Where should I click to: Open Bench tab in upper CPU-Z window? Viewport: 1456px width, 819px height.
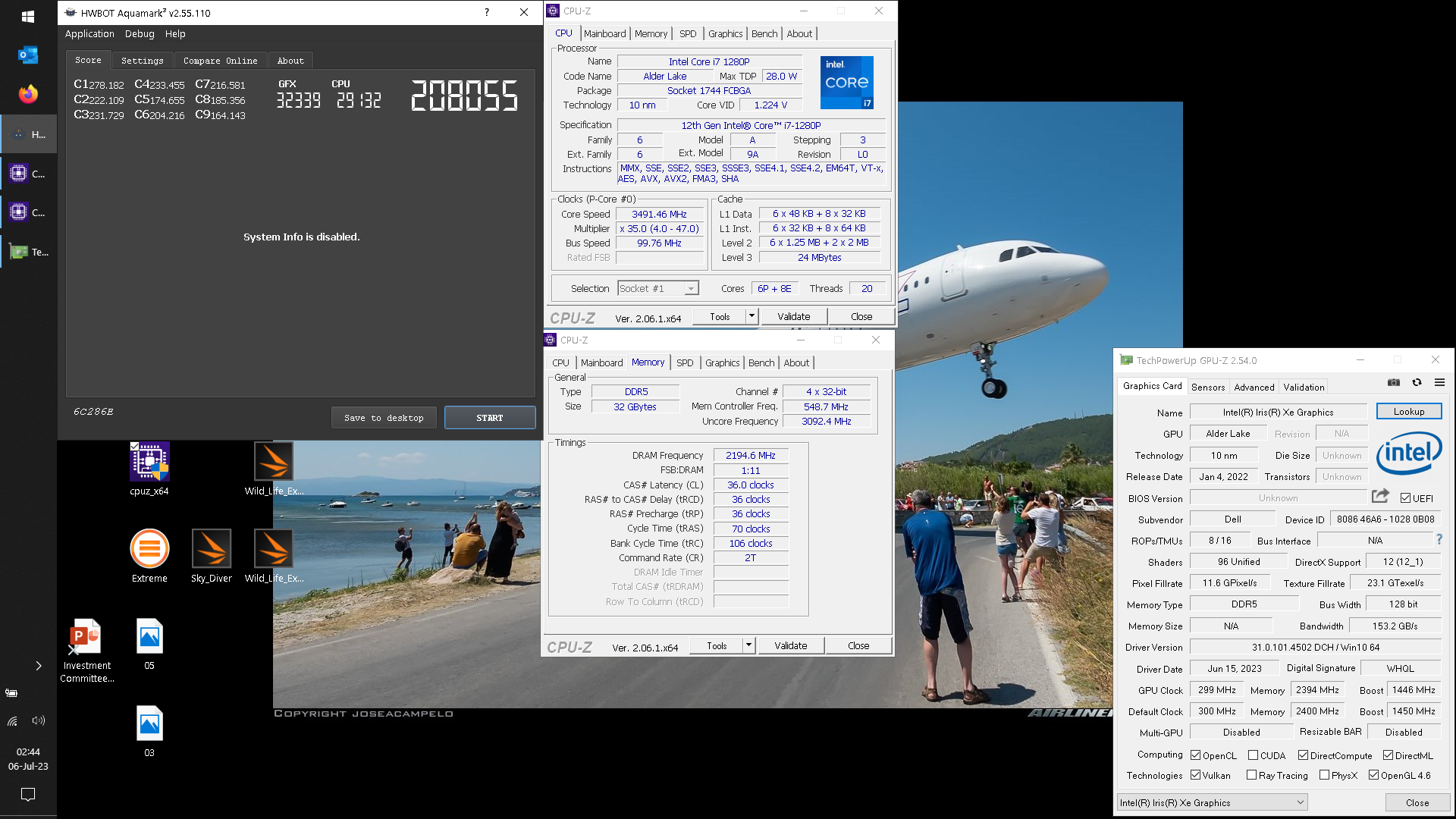pyautogui.click(x=764, y=33)
